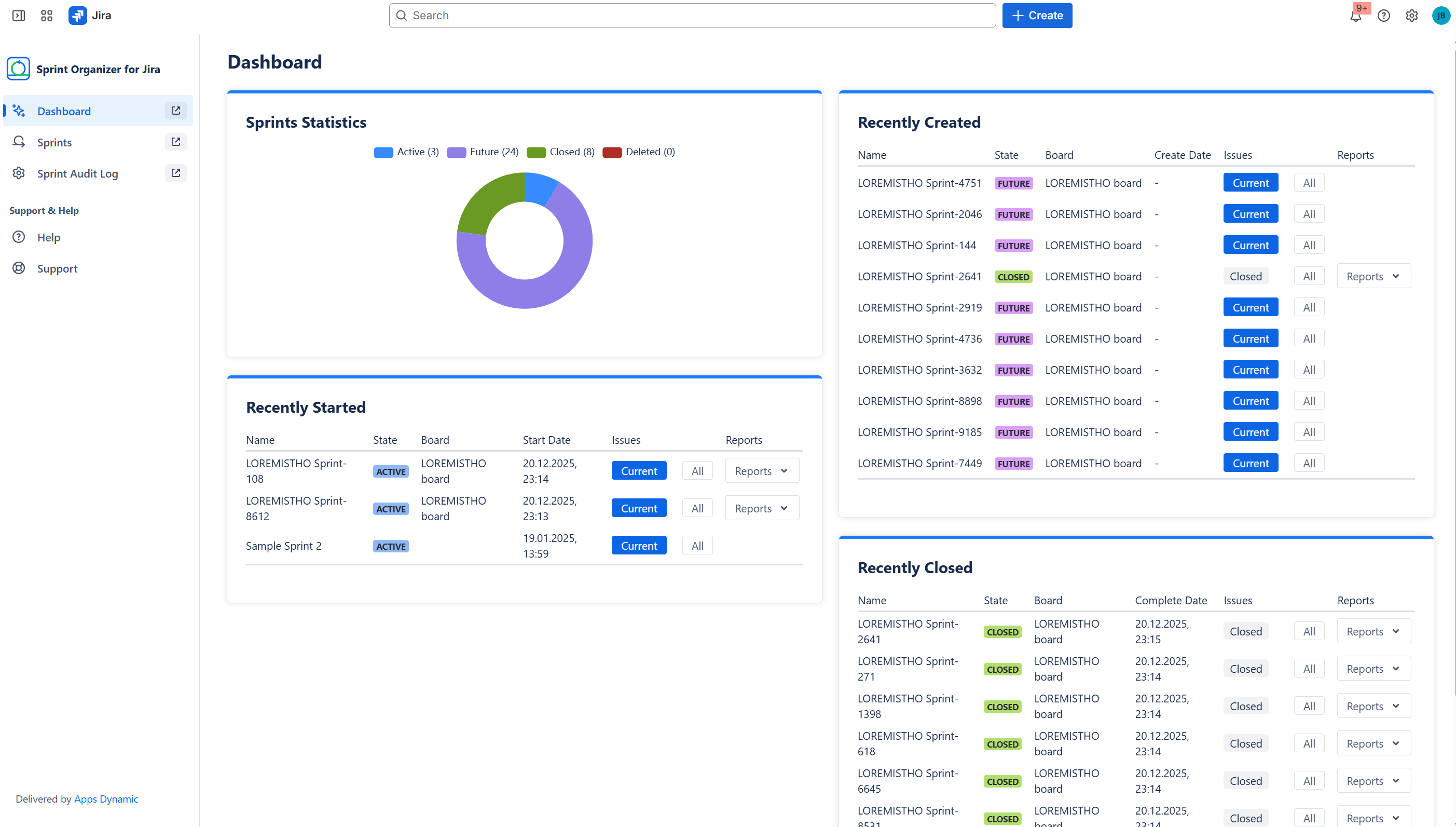Click the help question mark icon in header
Image resolution: width=1456 pixels, height=827 pixels.
(x=1384, y=16)
